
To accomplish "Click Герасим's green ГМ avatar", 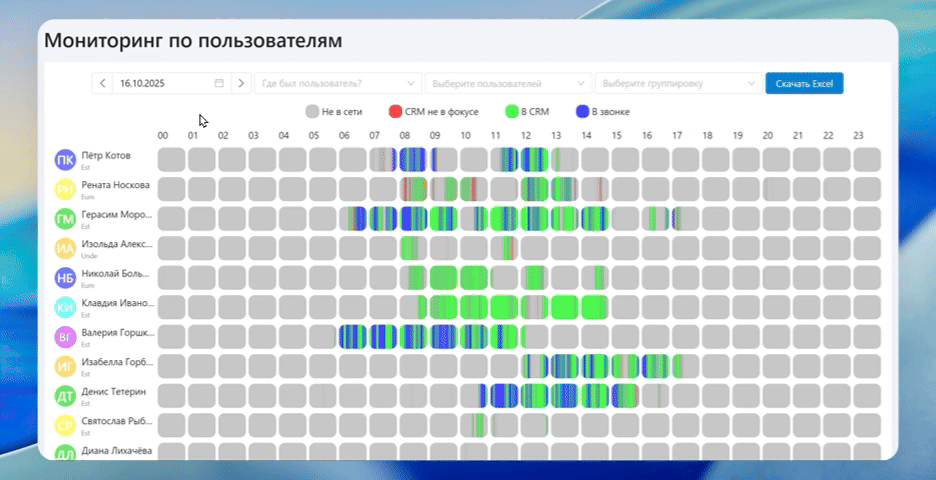I will (65, 219).
